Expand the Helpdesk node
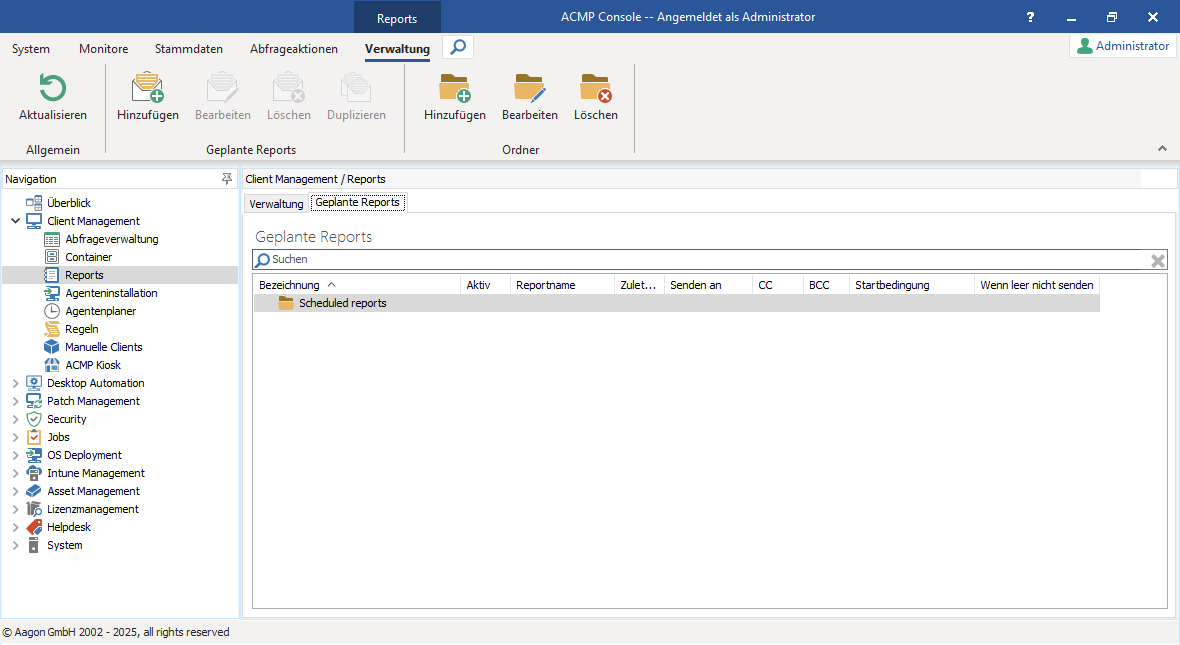 (15, 528)
